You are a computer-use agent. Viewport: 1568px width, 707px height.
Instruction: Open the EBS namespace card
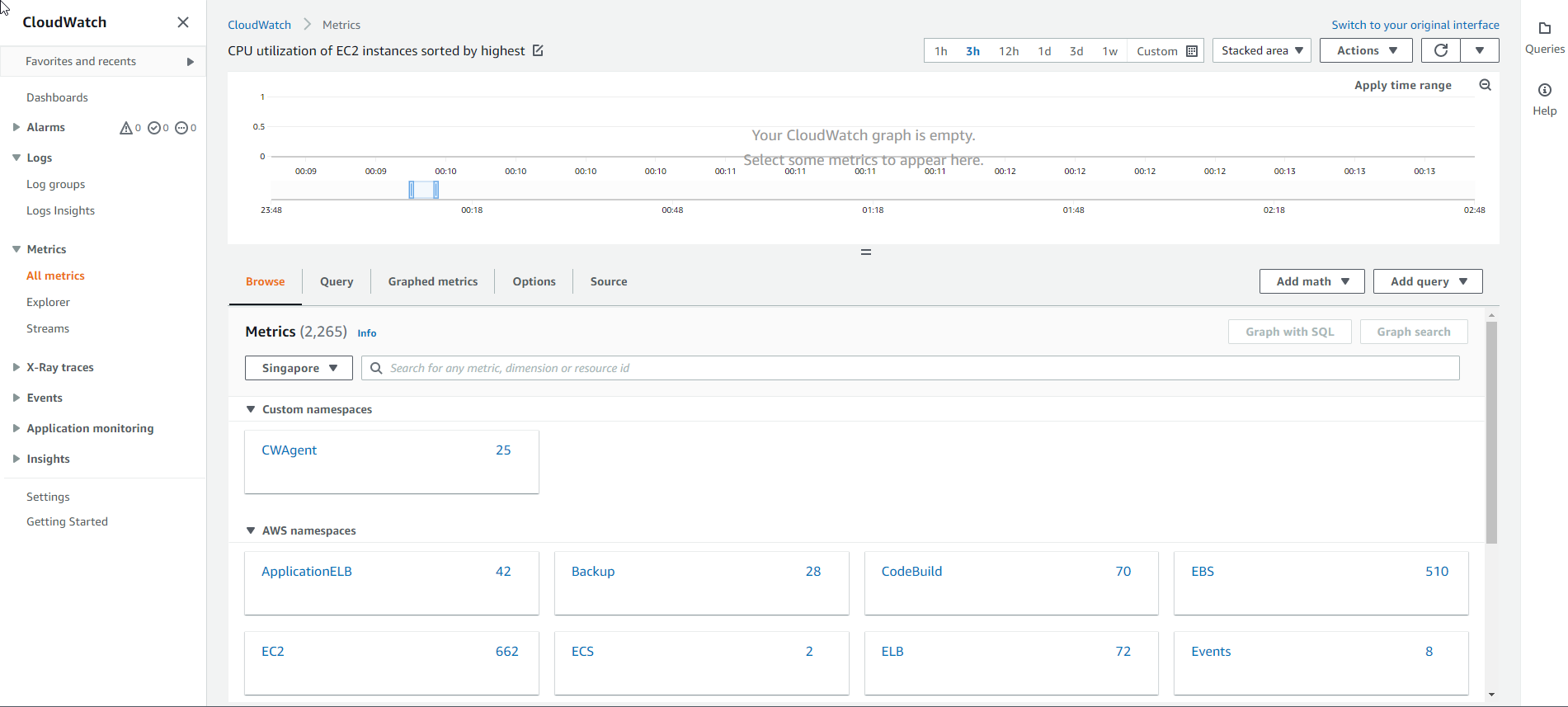click(x=1321, y=583)
